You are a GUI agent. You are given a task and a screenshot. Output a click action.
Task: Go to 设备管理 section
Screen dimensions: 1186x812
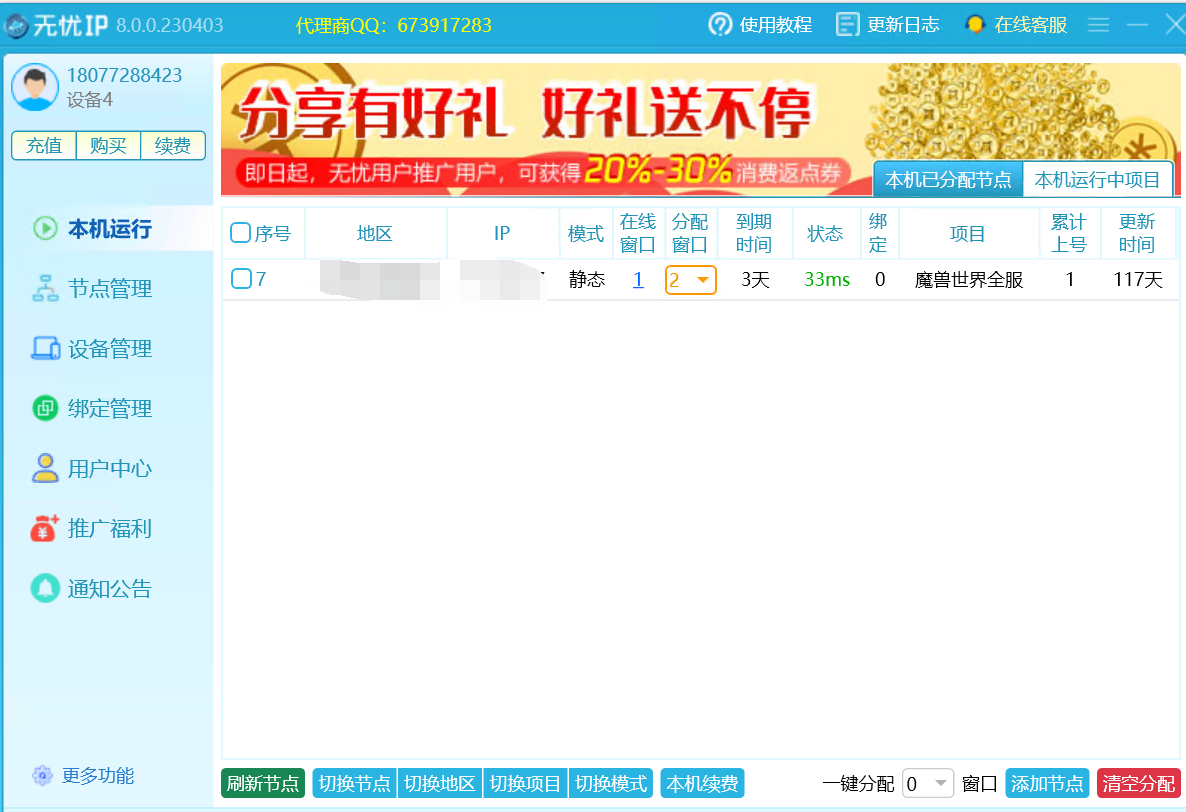click(x=110, y=349)
